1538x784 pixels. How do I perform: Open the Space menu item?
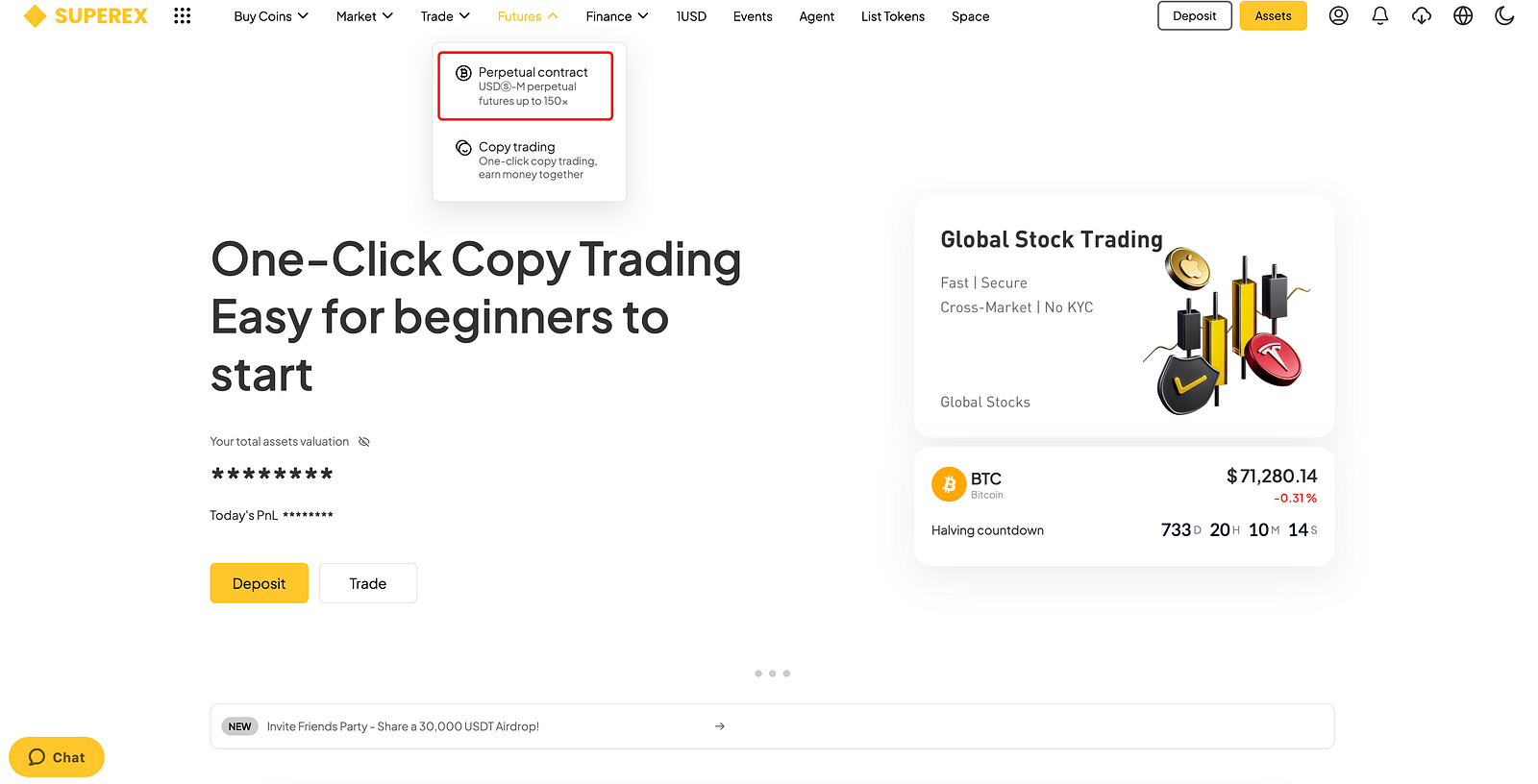click(x=971, y=16)
